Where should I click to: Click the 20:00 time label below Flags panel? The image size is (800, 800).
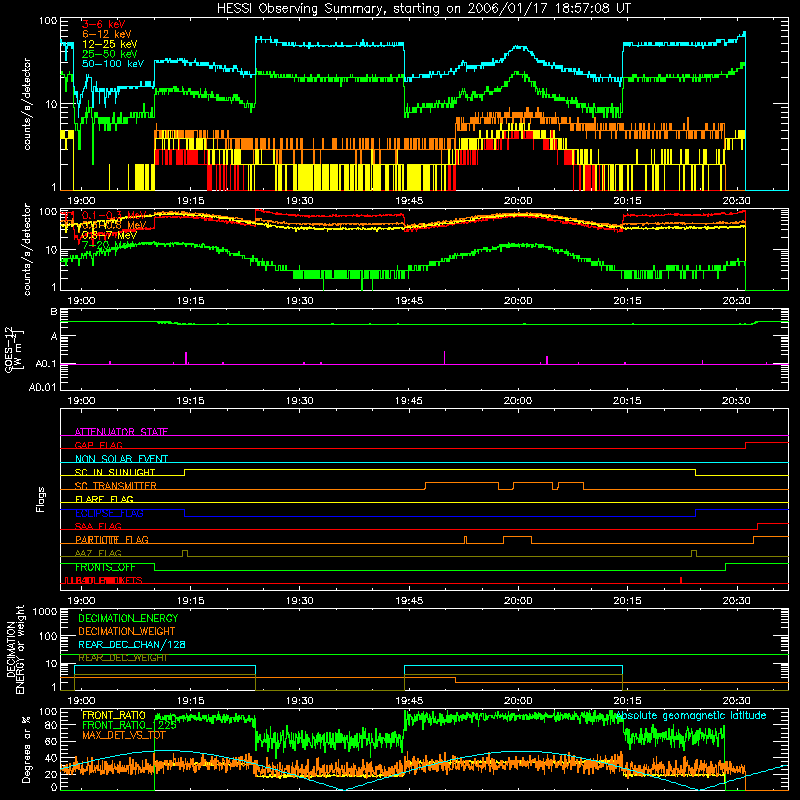(x=518, y=601)
